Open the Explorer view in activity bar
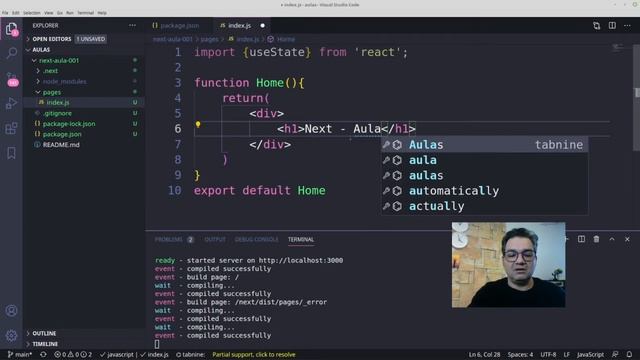Image resolution: width=640 pixels, height=360 pixels. [11, 29]
